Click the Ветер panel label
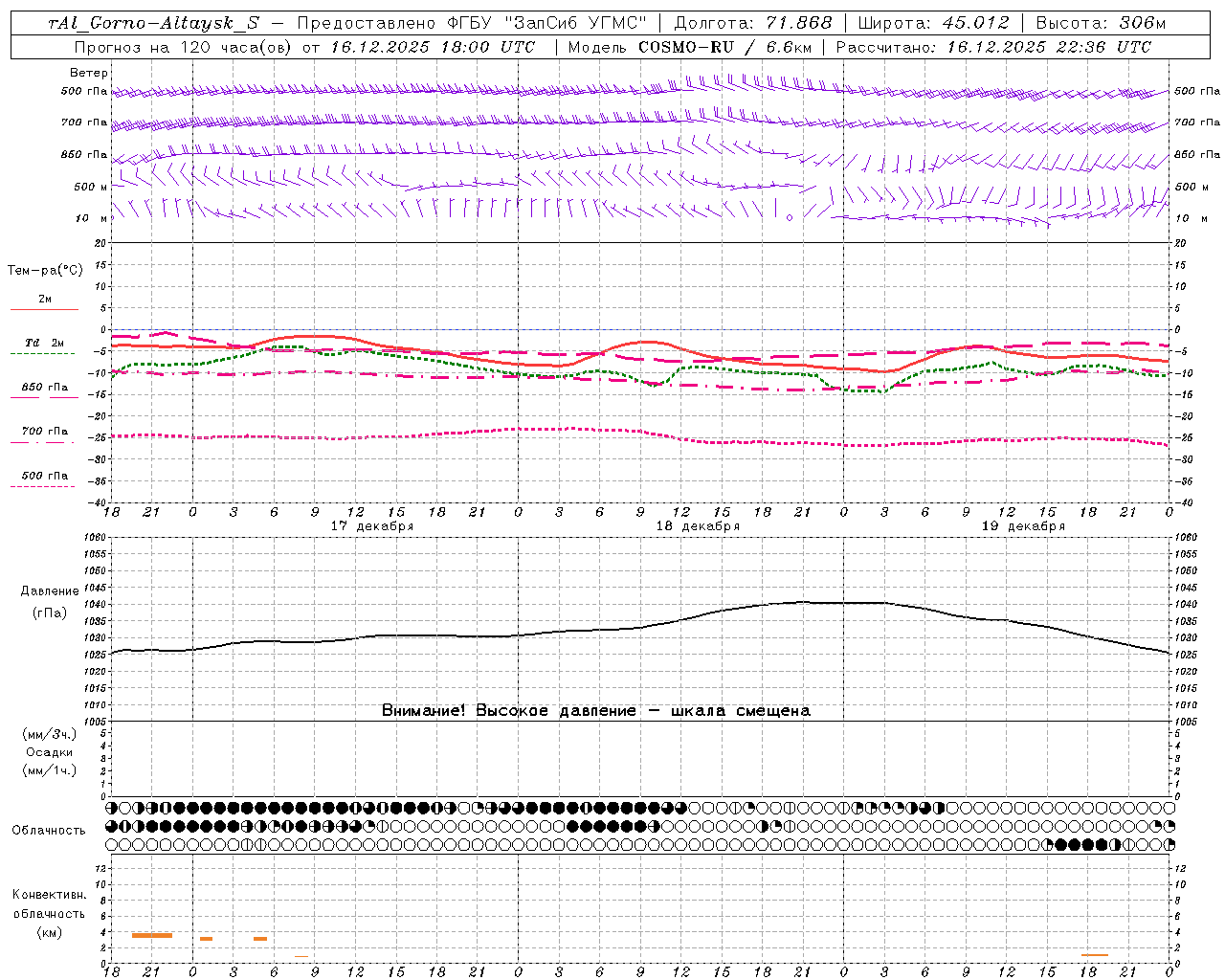This screenshot has height=980, width=1225. point(89,73)
